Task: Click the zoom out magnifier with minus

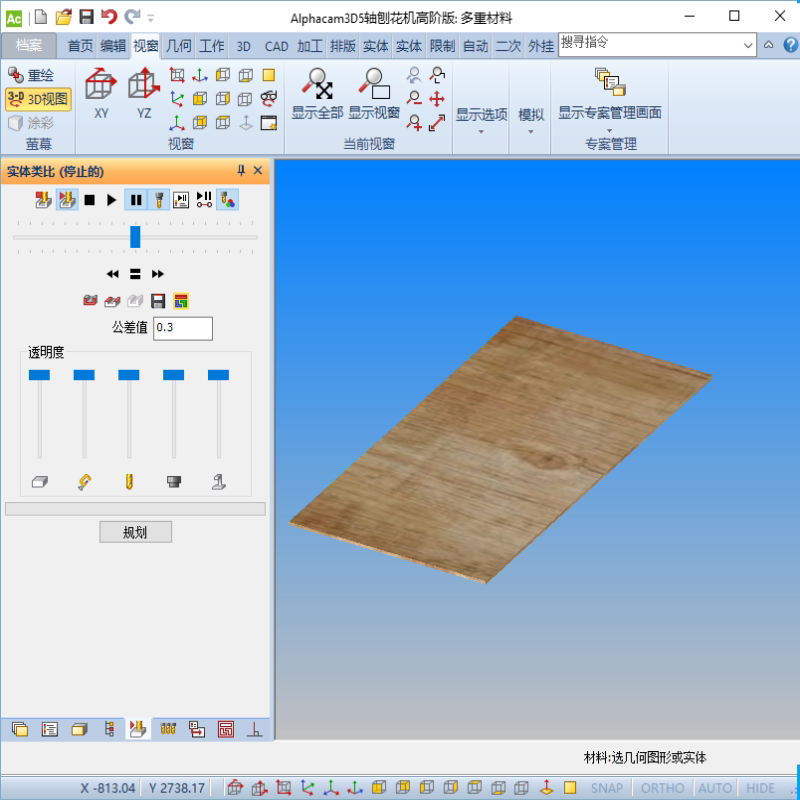Action: click(414, 98)
